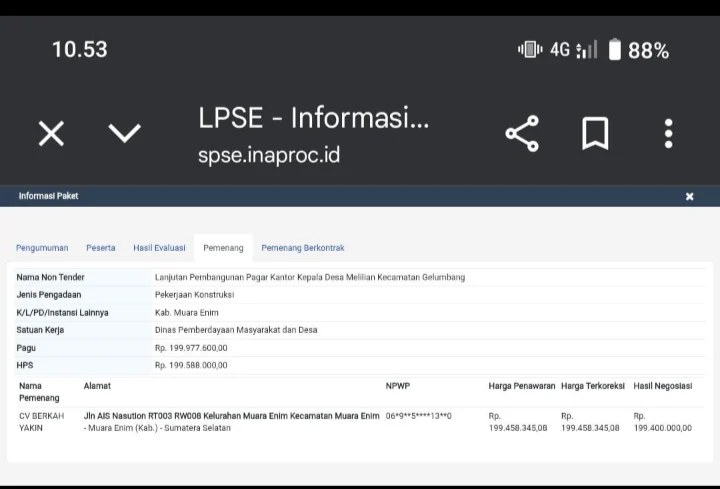Screen dimensions: 720x489
Task: Open the three-dot overflow menu
Action: [668, 133]
